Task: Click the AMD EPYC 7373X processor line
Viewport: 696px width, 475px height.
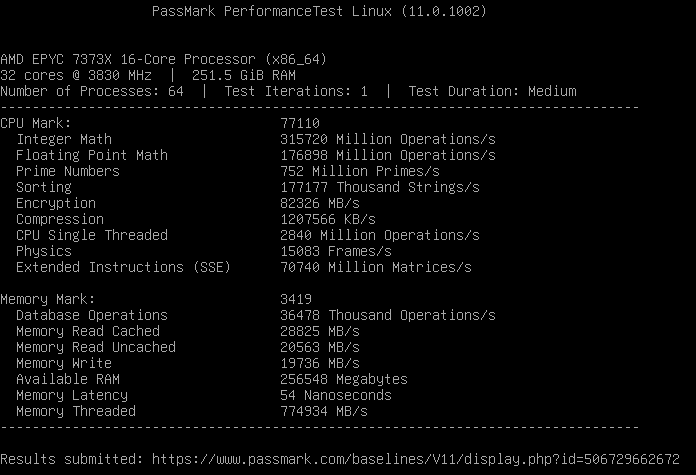Action: (163, 59)
